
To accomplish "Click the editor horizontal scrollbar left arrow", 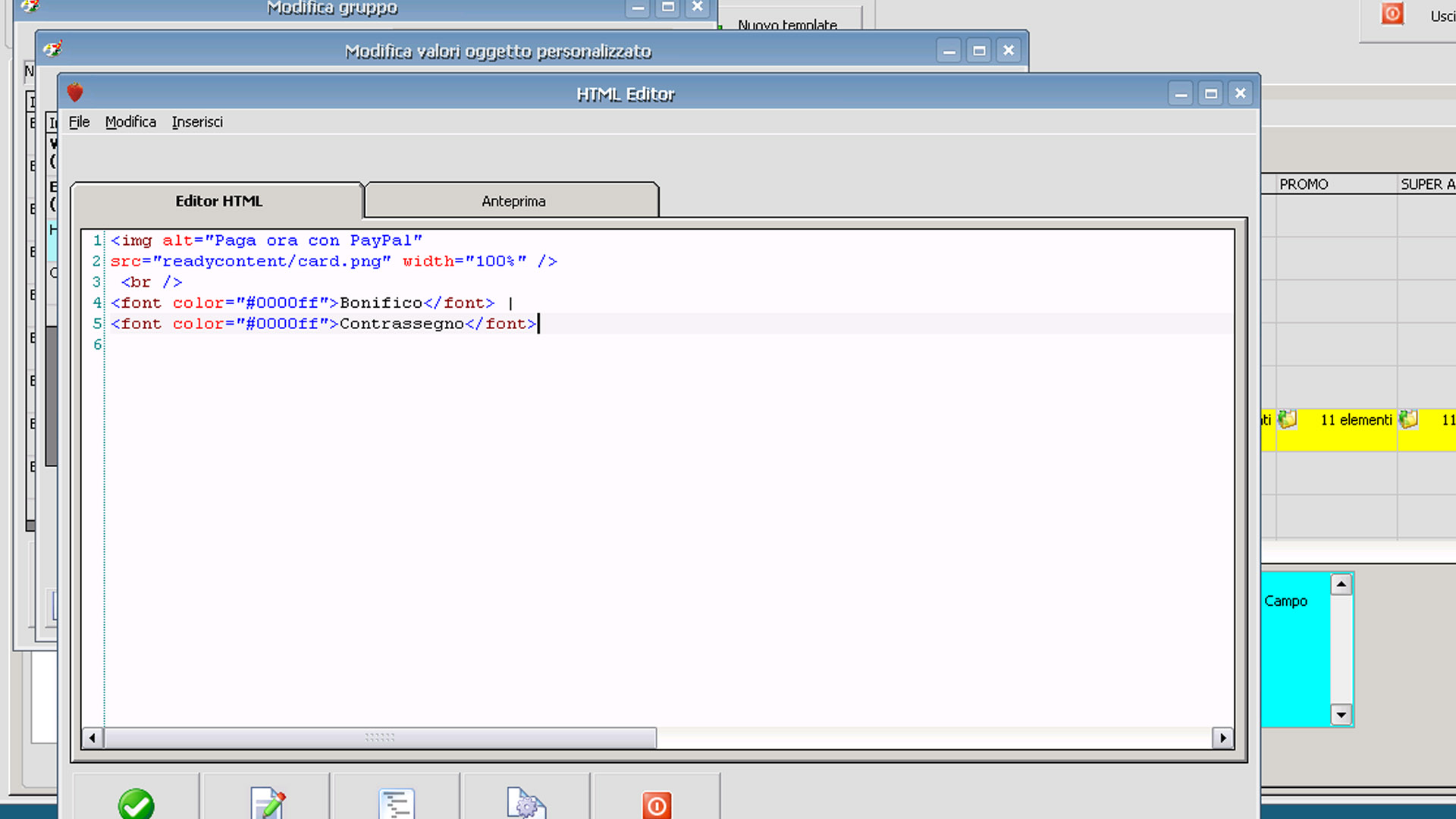I will (93, 738).
